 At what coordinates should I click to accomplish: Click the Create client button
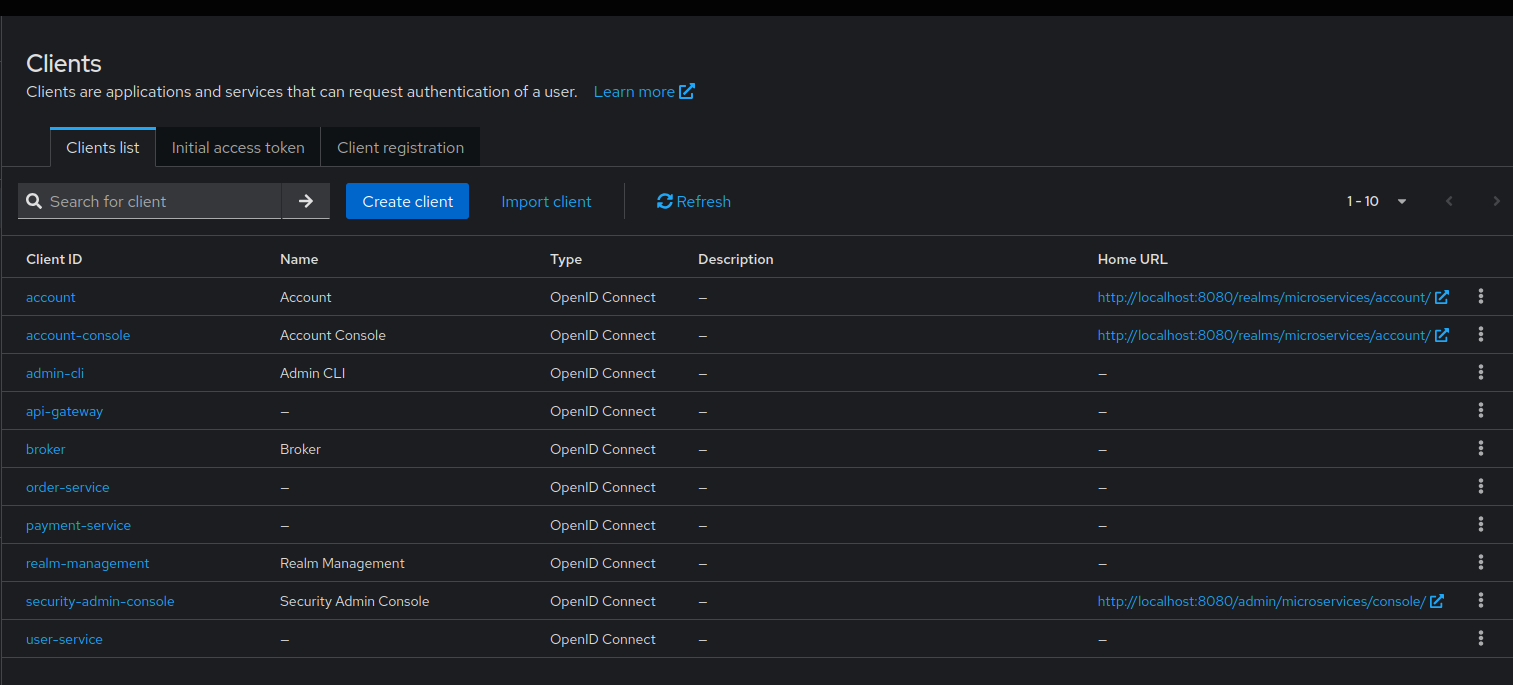click(x=407, y=201)
